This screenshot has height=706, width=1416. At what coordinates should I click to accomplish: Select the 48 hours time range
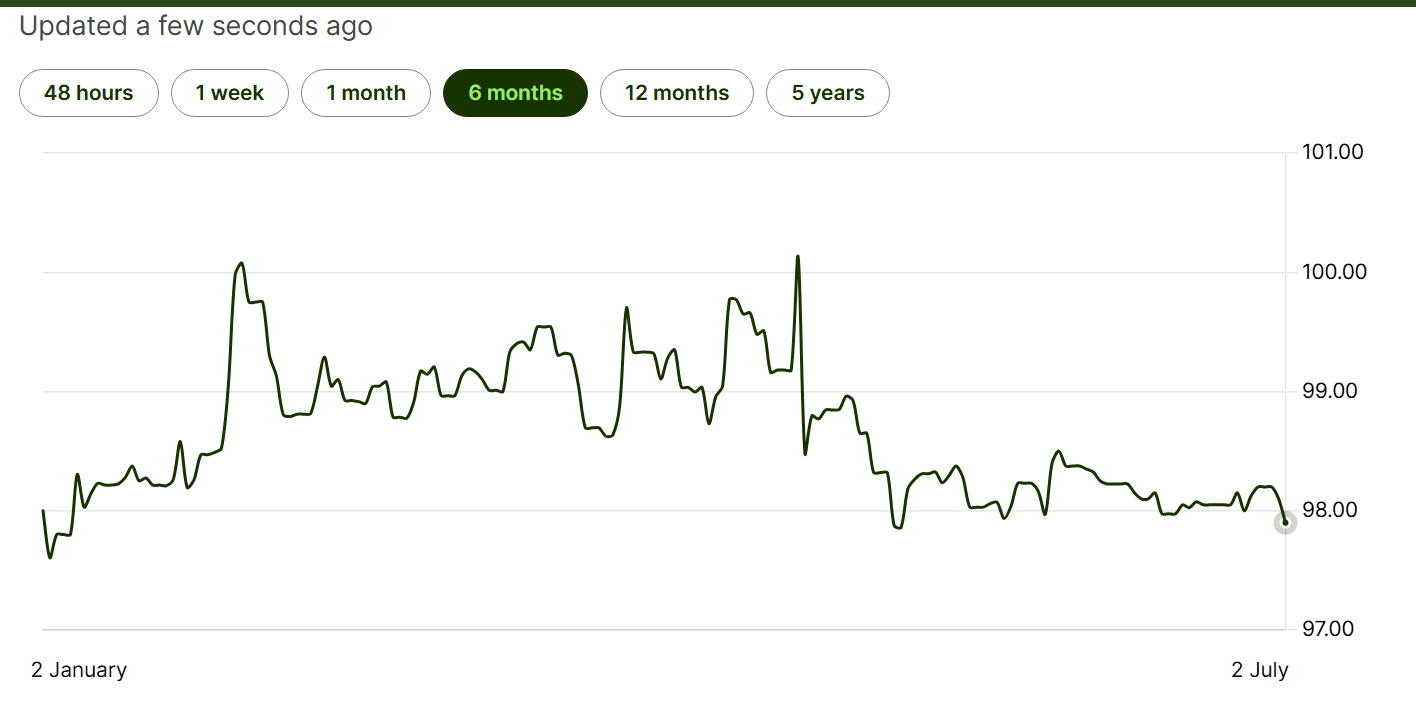(89, 93)
